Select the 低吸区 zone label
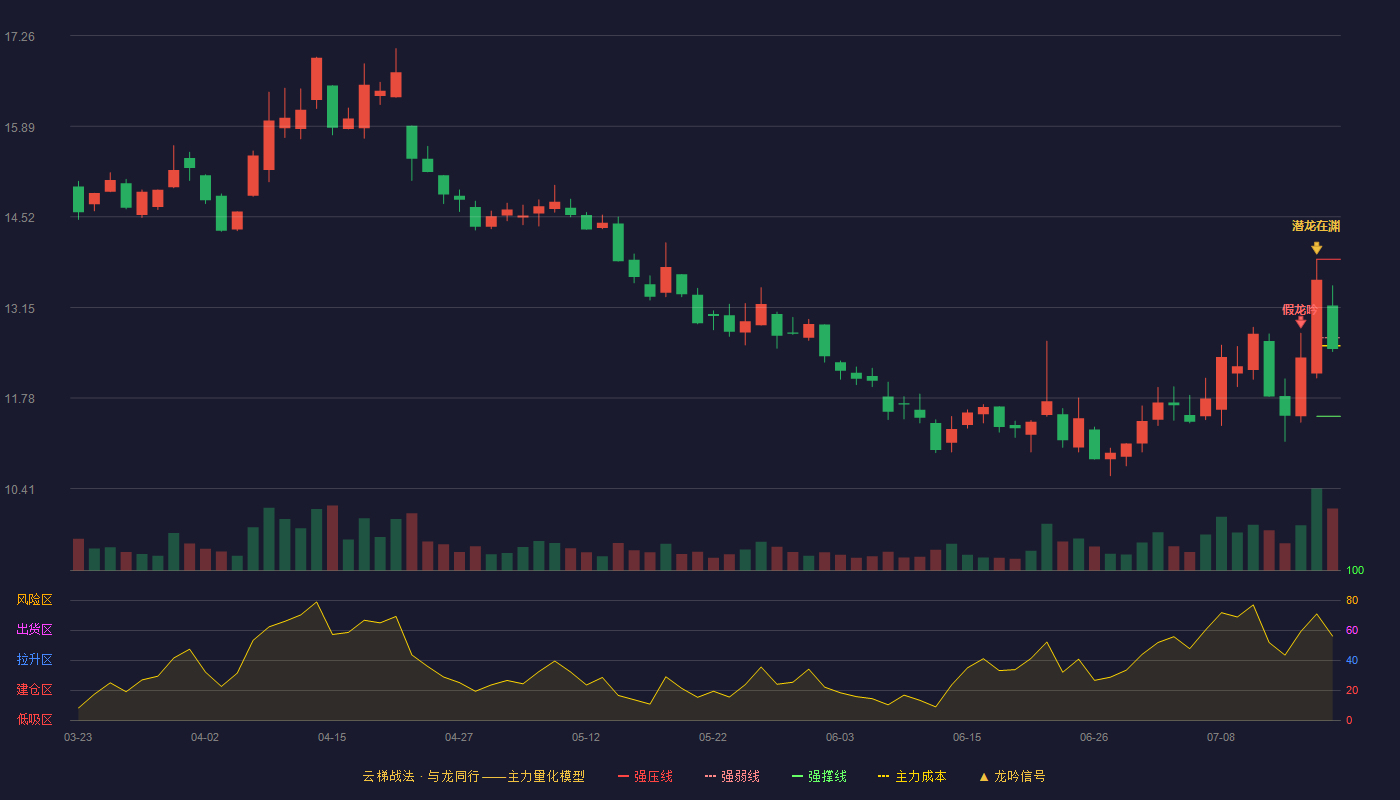 pos(34,719)
